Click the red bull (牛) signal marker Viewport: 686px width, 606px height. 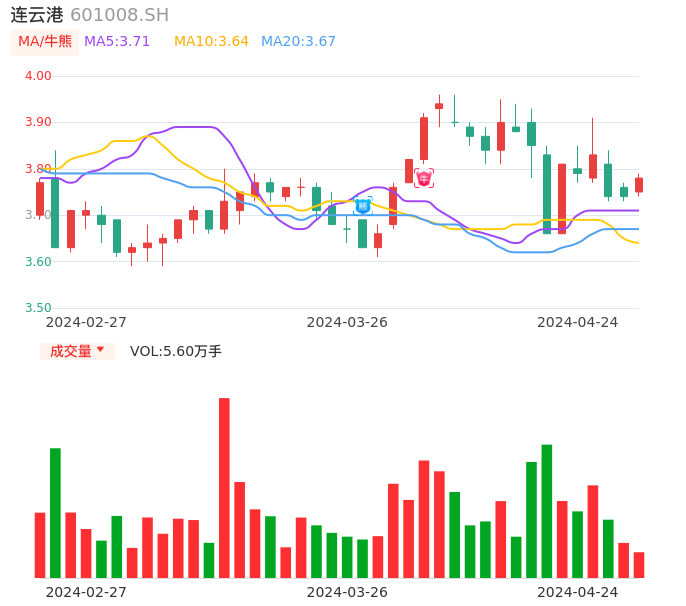[424, 178]
